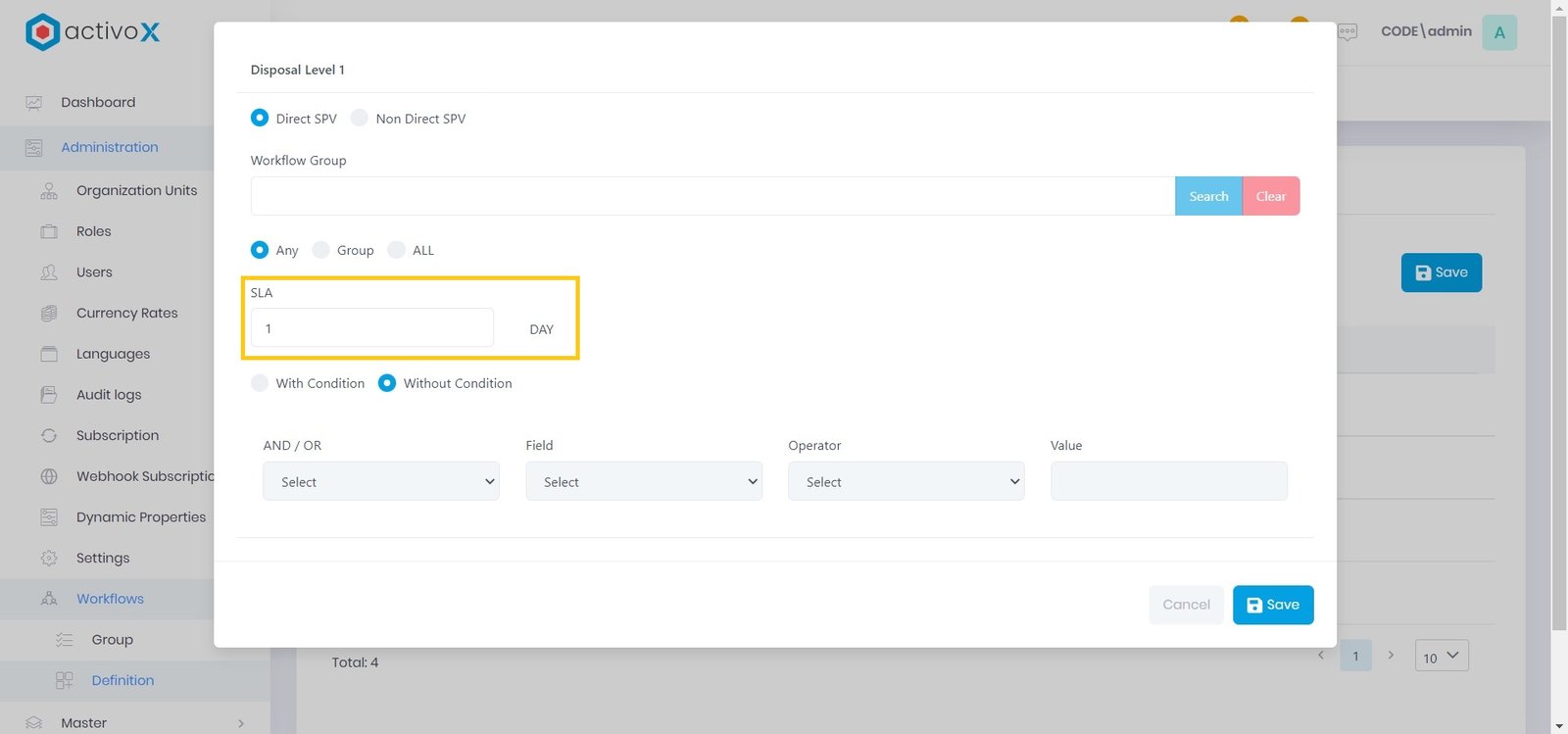The image size is (1568, 734).
Task: Click Save in the Disposal Level dialog
Action: (1273, 605)
